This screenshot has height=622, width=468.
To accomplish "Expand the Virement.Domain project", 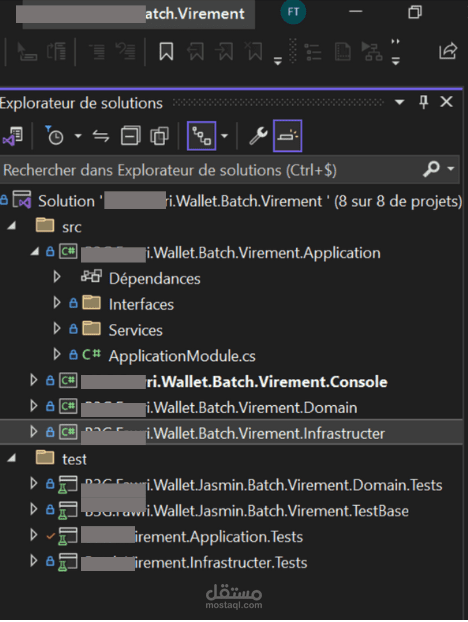I will 34,406.
